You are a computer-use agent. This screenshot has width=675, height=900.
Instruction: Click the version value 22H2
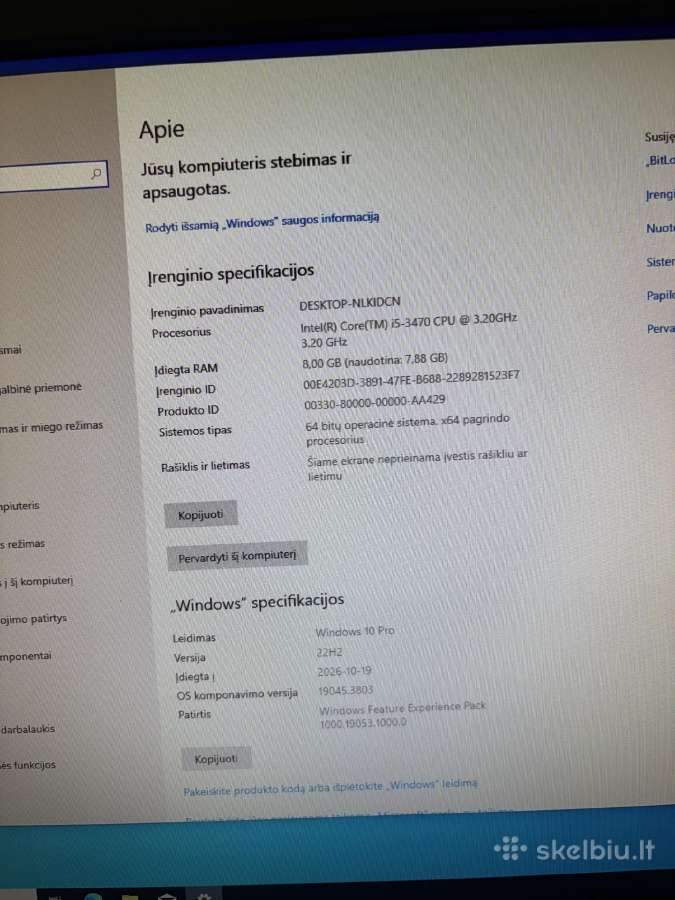[329, 652]
